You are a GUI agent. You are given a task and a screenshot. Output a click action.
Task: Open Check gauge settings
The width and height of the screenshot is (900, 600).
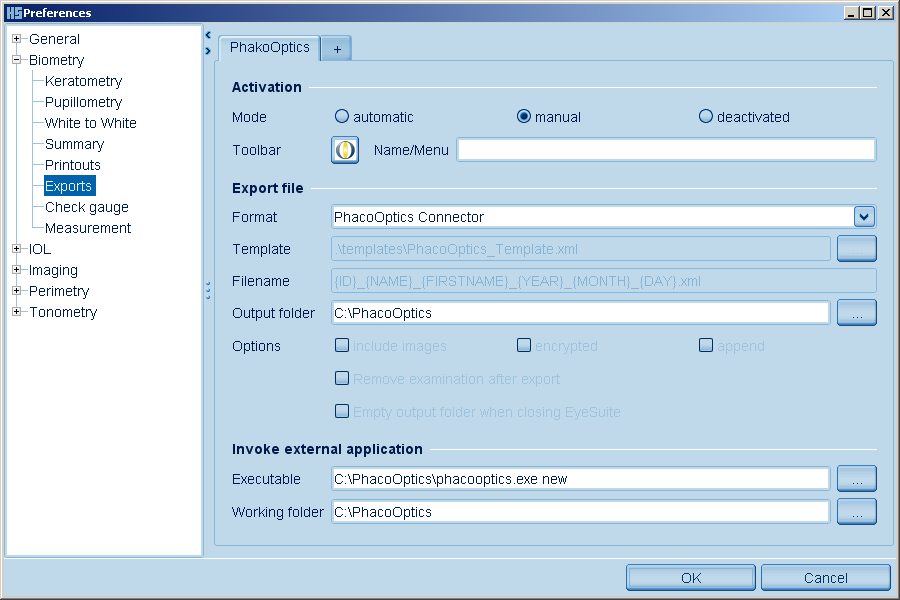86,207
